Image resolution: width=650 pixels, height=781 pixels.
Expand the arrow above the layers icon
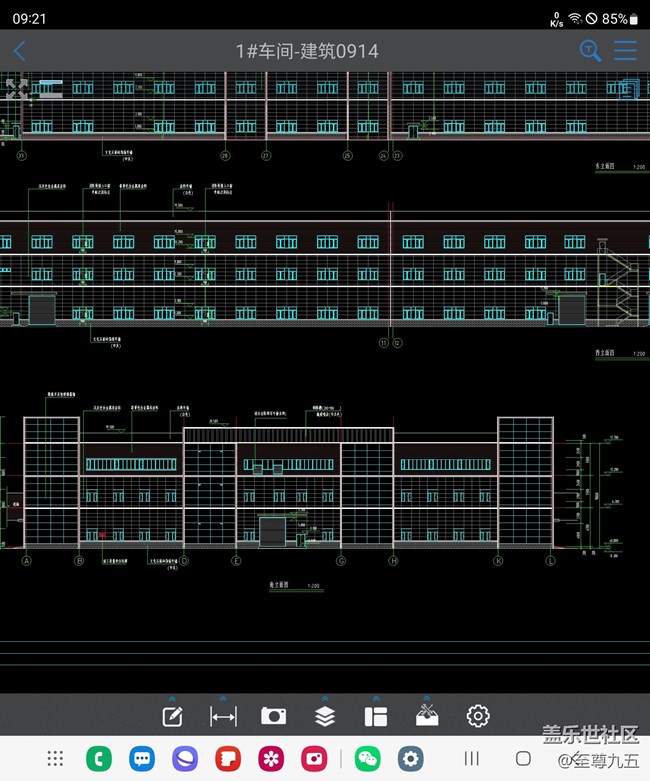pyautogui.click(x=325, y=698)
